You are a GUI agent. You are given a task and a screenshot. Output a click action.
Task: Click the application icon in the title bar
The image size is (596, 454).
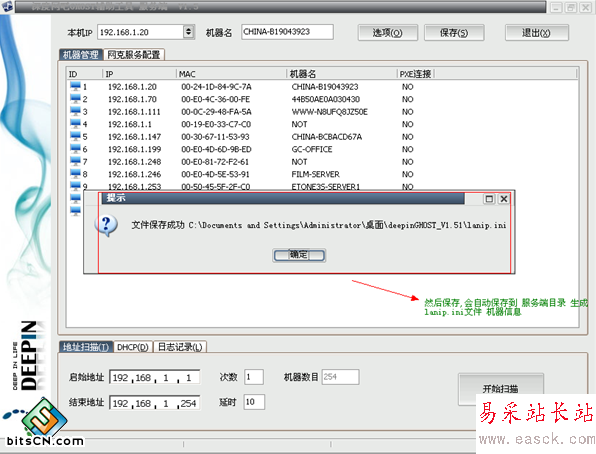tap(7, 7)
